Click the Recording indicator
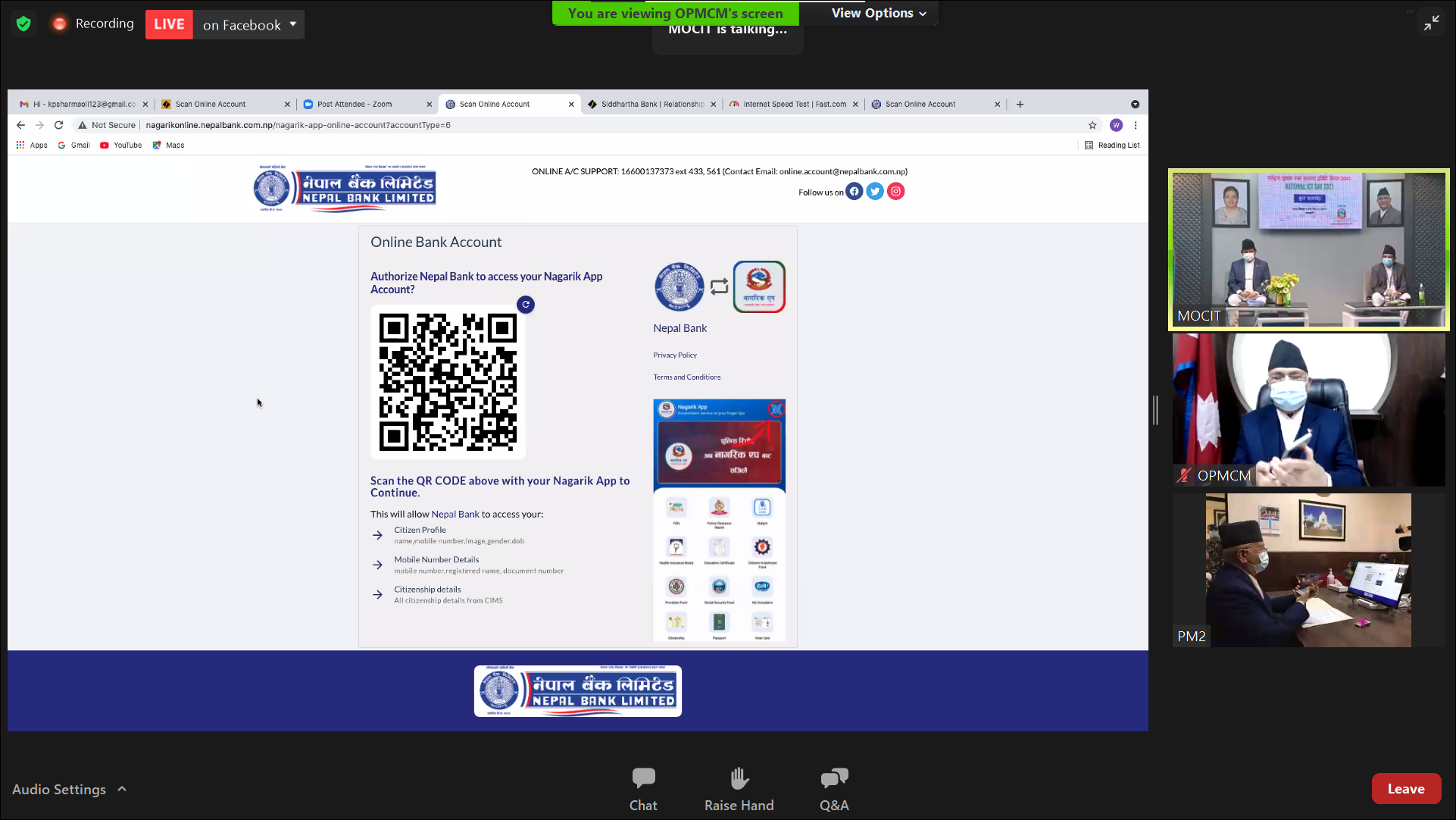The image size is (1456, 820). tap(93, 23)
